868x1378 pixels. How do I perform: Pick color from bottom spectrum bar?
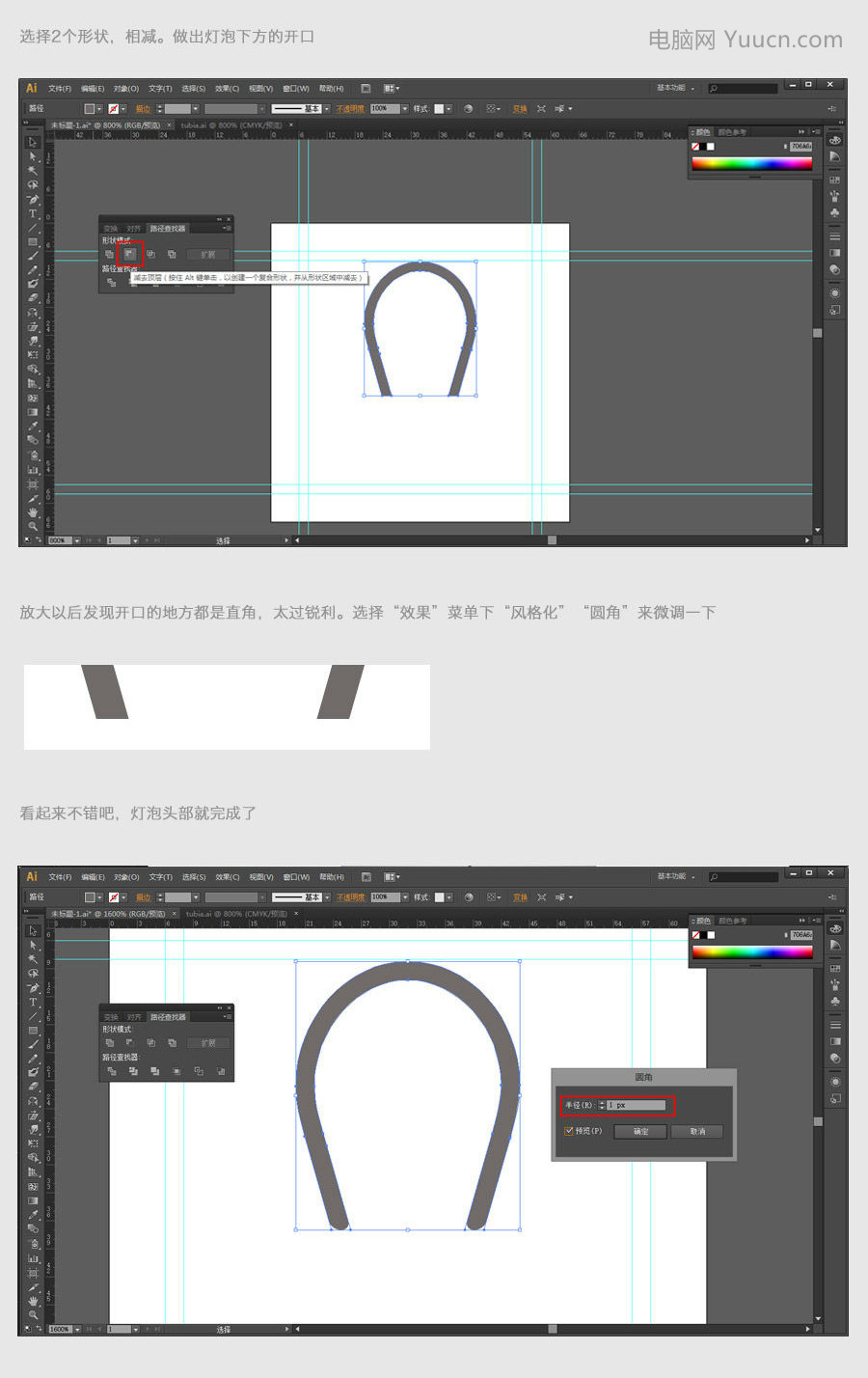pyautogui.click(x=752, y=952)
